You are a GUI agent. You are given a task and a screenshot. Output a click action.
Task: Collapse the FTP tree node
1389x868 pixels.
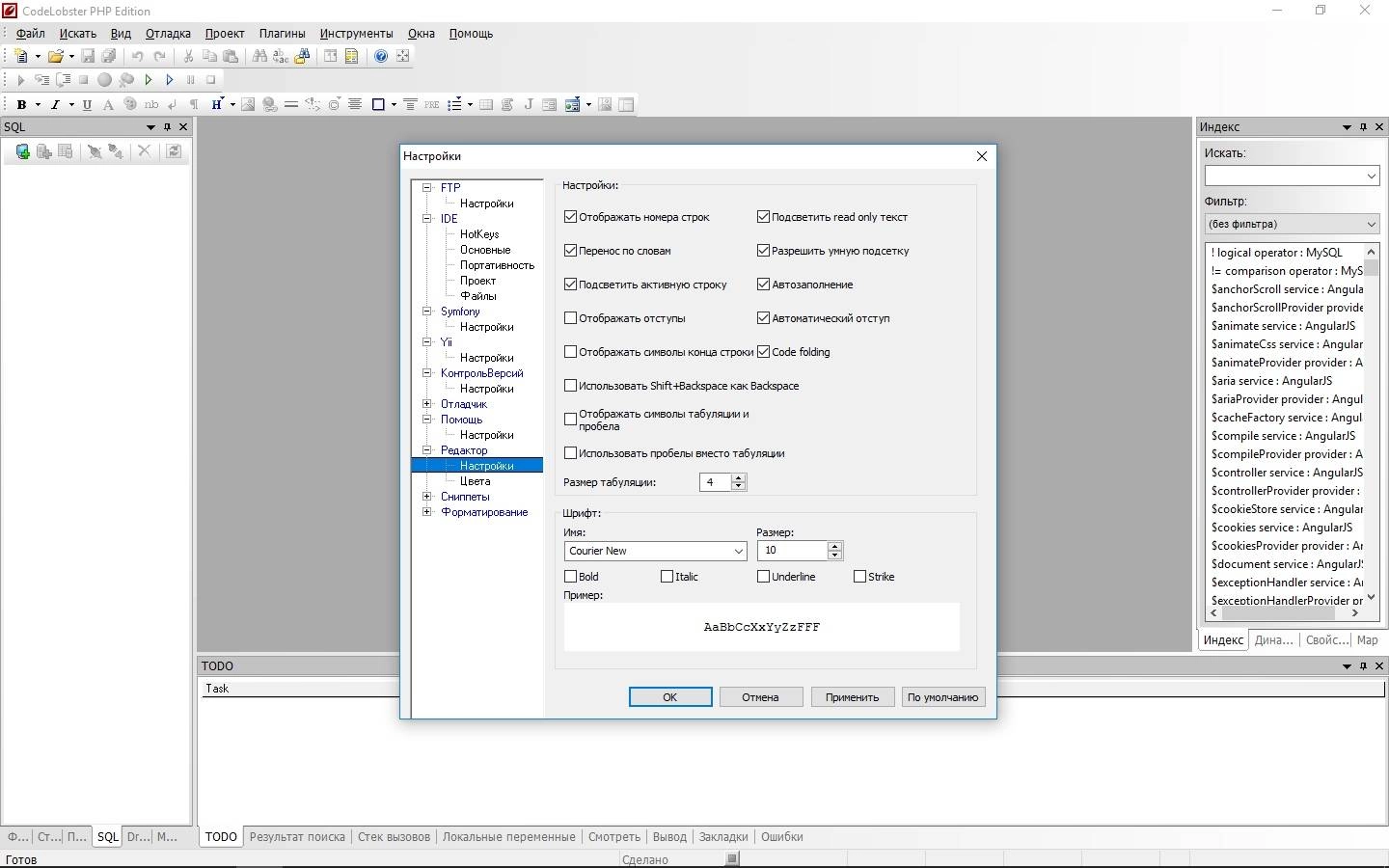426,188
